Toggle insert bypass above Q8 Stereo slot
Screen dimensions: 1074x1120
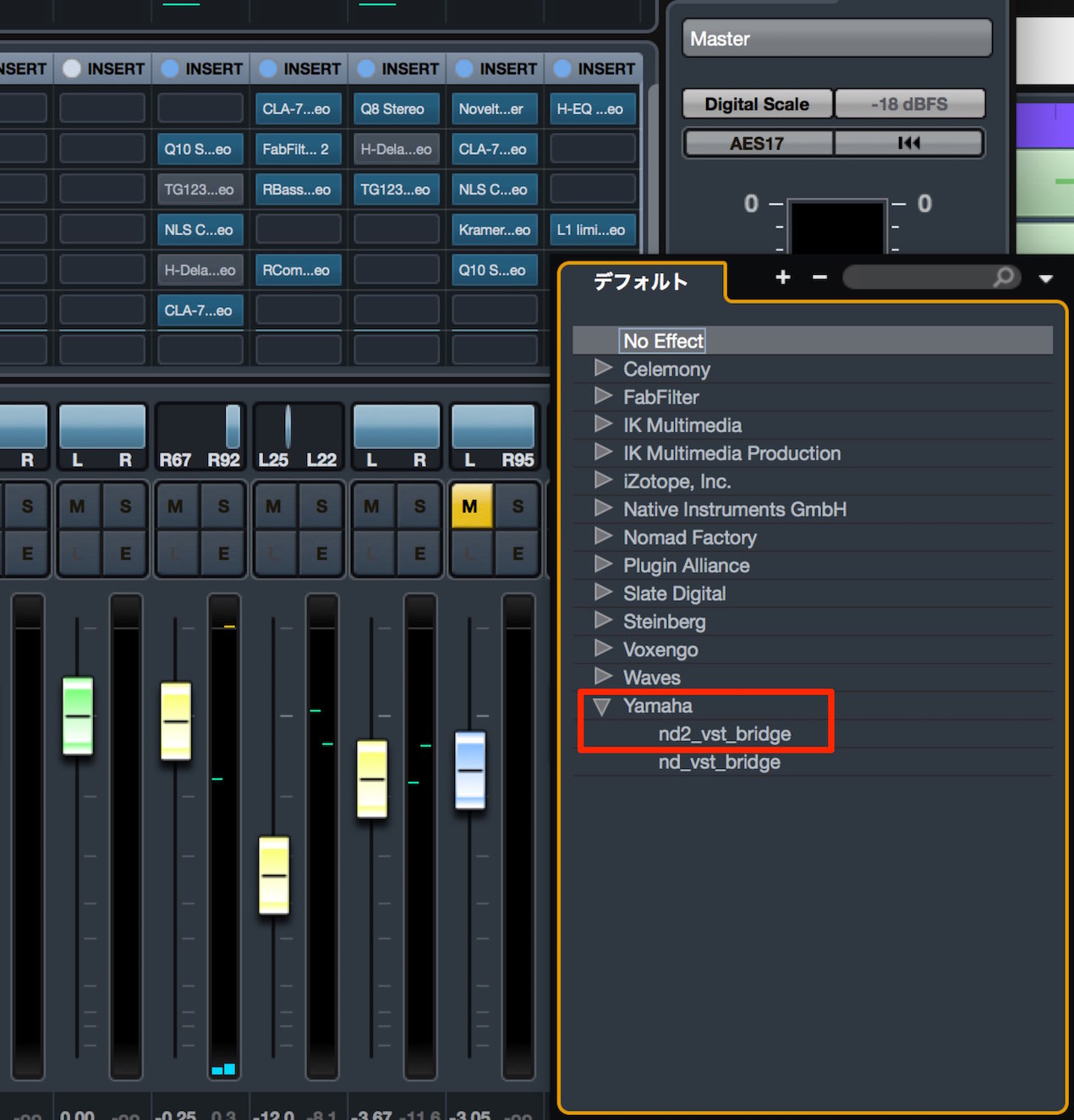(x=366, y=69)
